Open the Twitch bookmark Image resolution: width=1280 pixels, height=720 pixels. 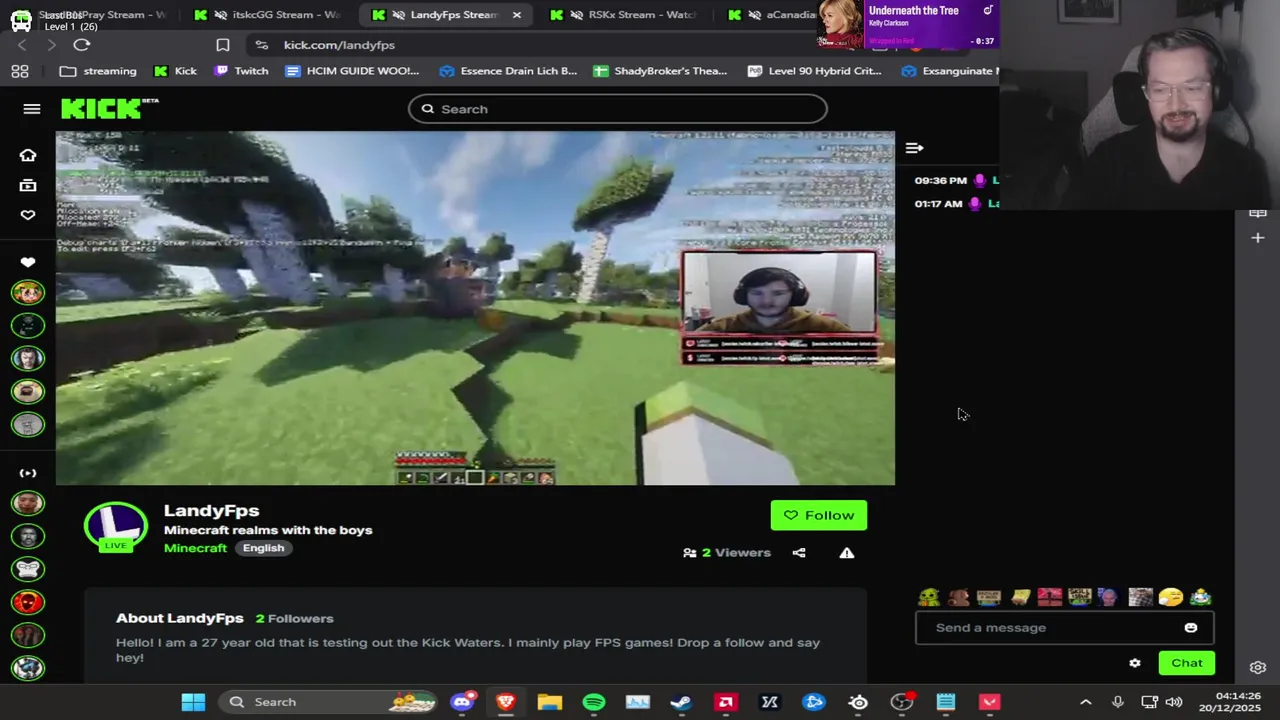pos(242,71)
